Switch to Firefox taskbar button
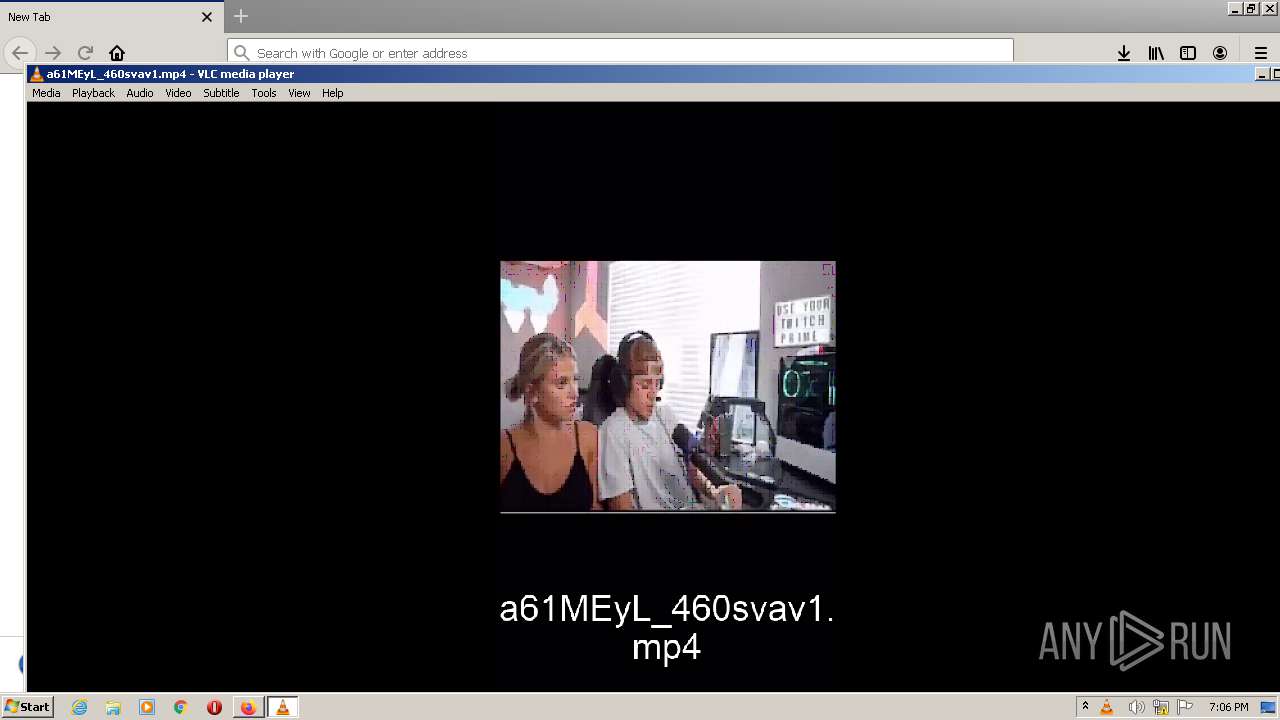Viewport: 1280px width, 720px height. (248, 707)
